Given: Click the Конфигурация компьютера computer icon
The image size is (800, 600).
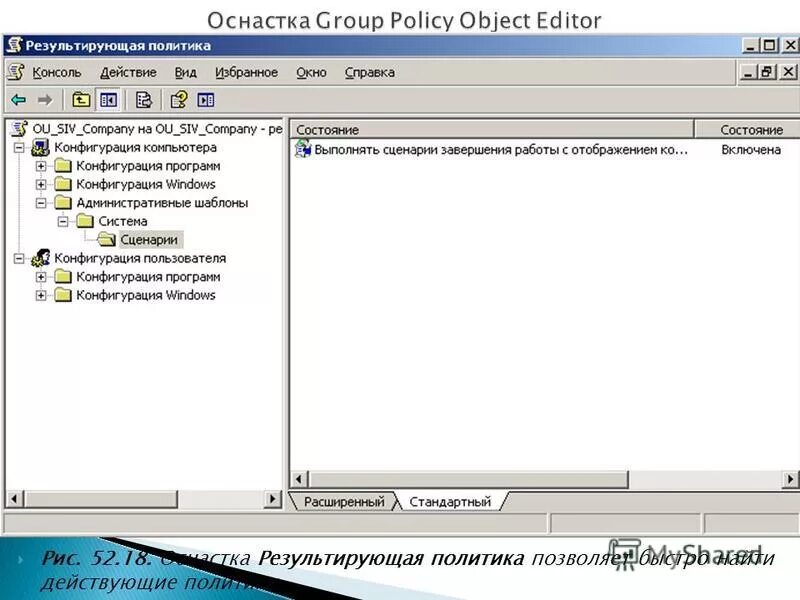Looking at the screenshot, I should 41,147.
